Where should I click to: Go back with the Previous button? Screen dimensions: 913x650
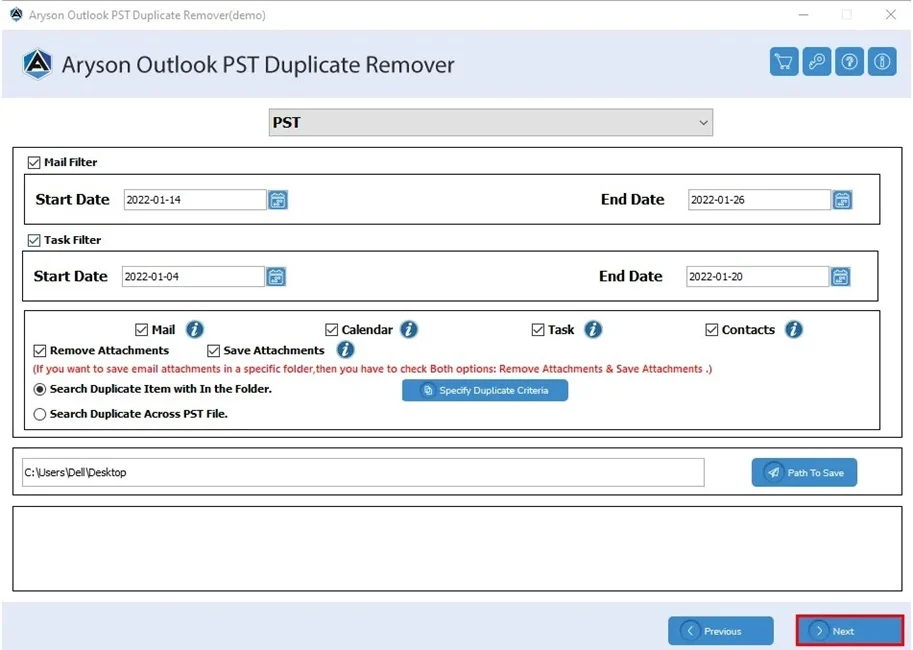(720, 631)
